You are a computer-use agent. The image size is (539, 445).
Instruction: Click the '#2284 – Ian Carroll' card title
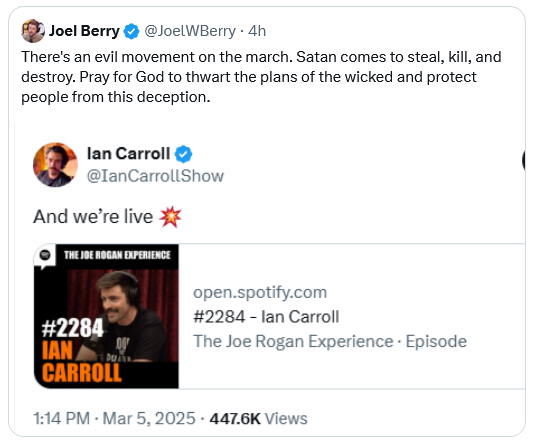click(266, 316)
